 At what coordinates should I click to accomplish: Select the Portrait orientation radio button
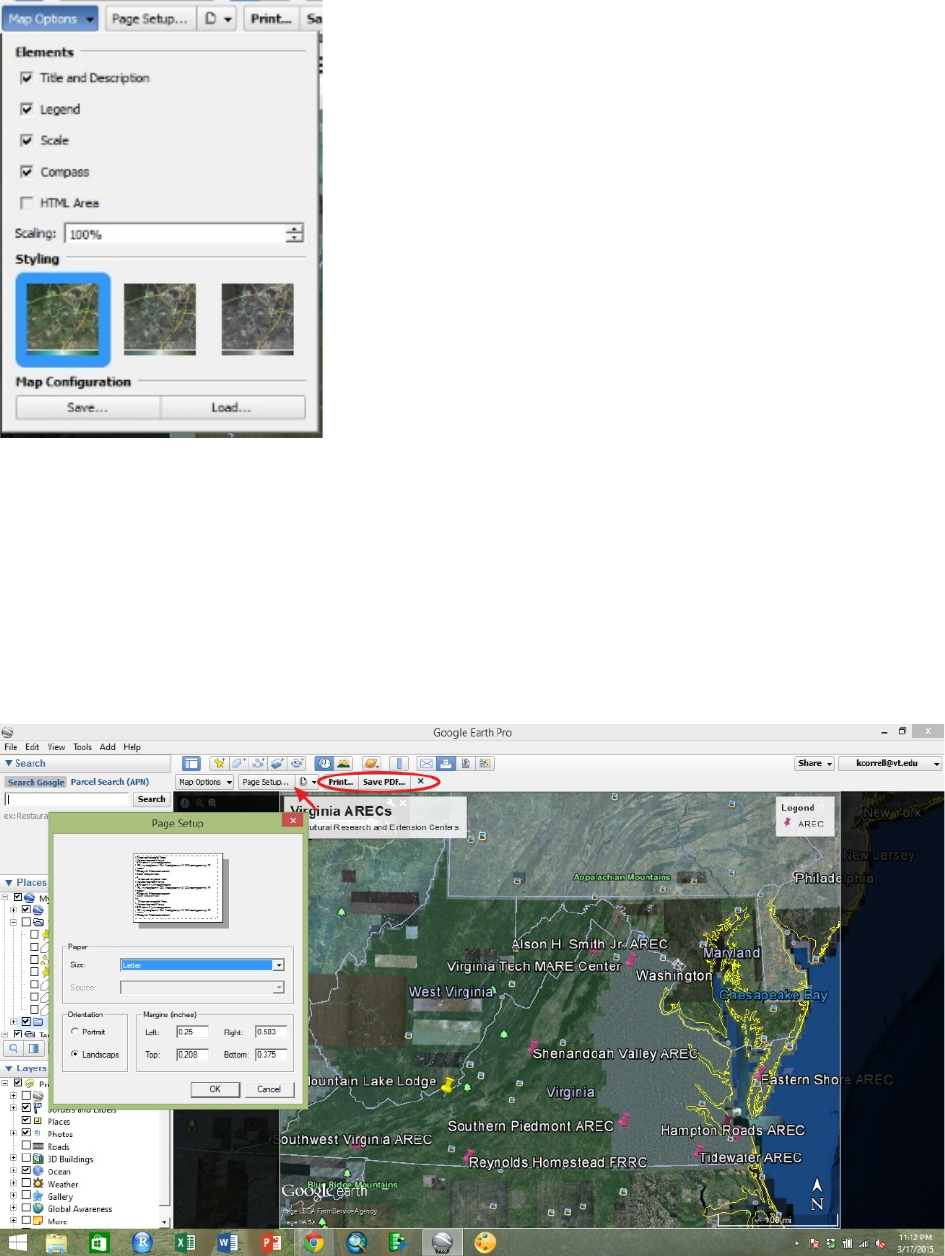[76, 1031]
